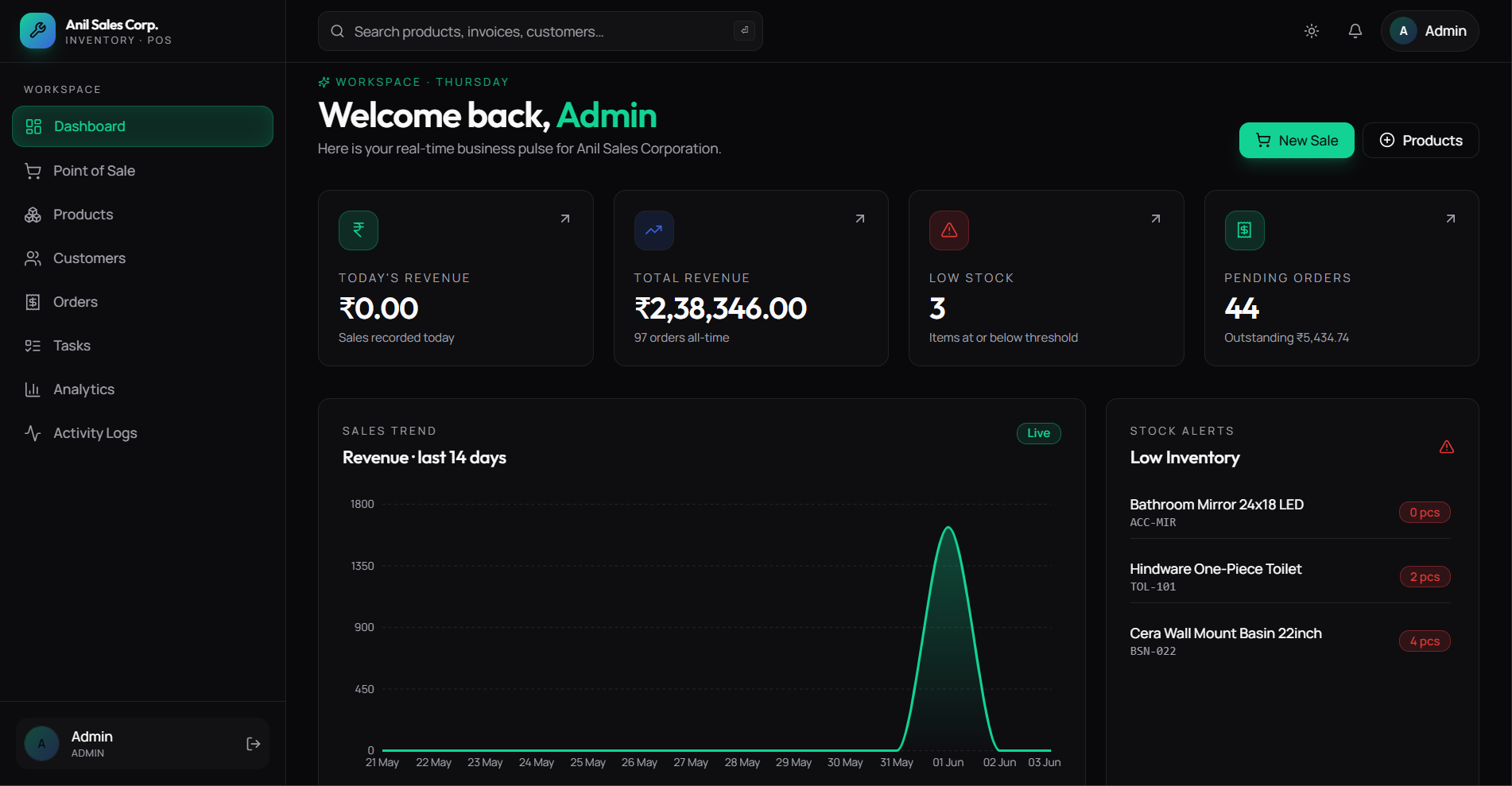Click the Point of Sale cart icon
The image size is (1512, 786).
pyautogui.click(x=33, y=171)
